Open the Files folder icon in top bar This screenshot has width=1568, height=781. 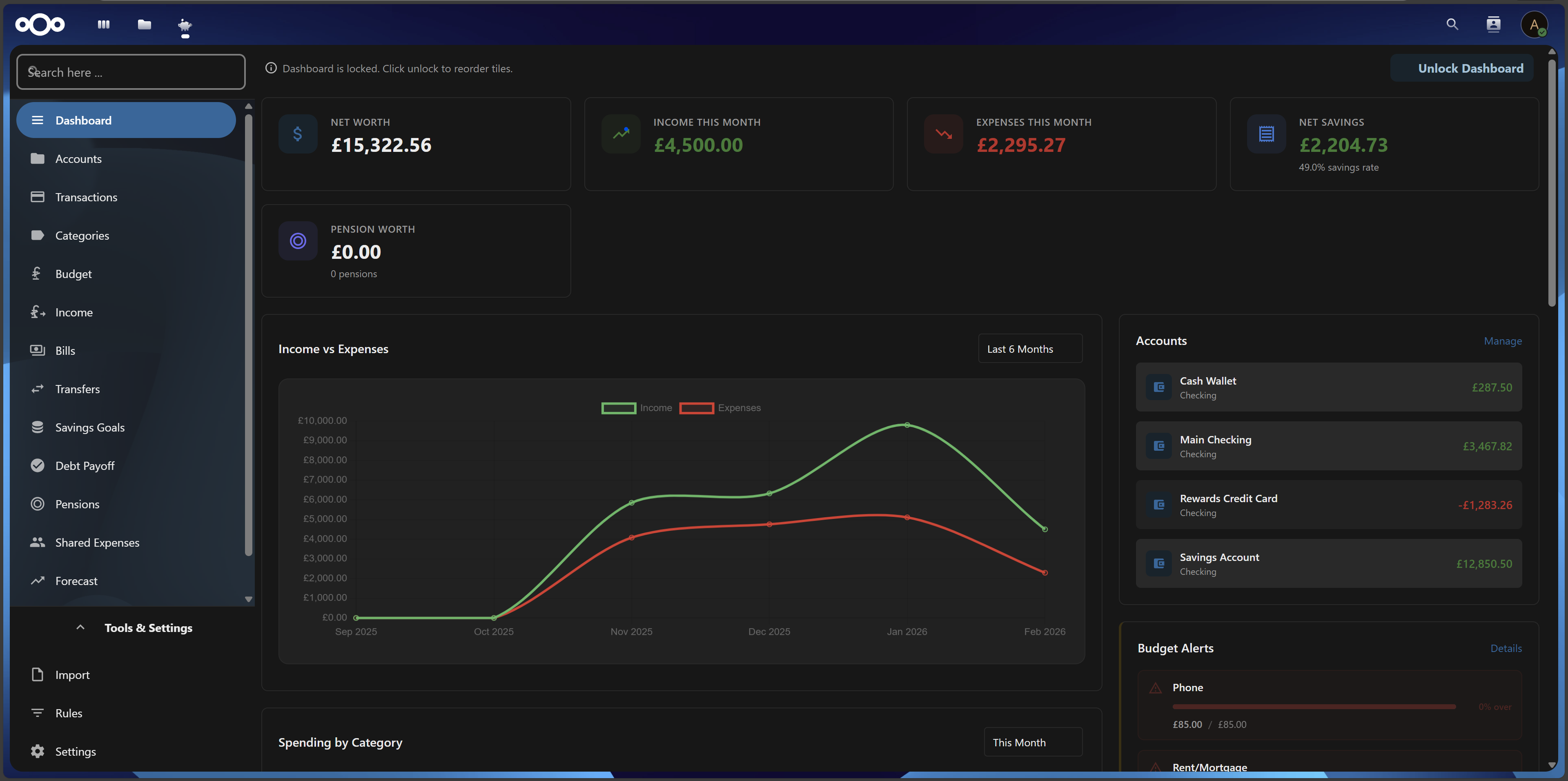[x=144, y=25]
